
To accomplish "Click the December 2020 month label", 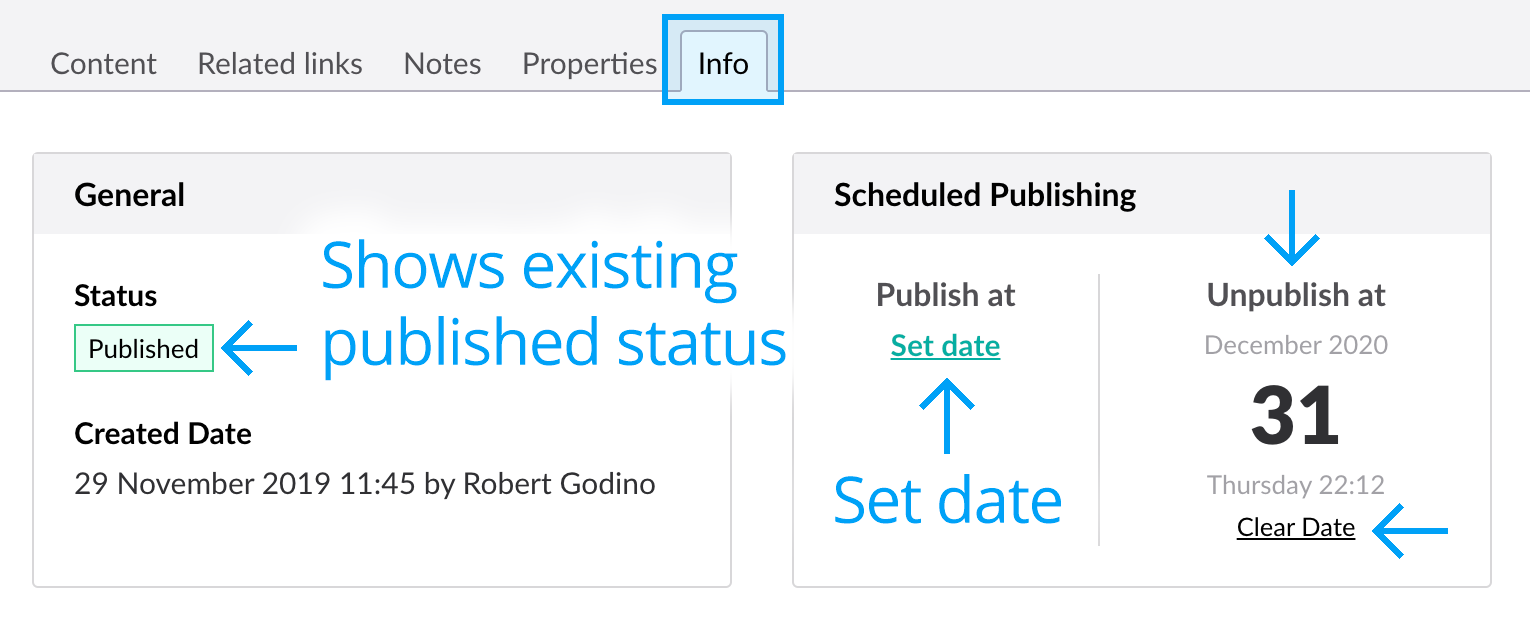I will pos(1295,346).
